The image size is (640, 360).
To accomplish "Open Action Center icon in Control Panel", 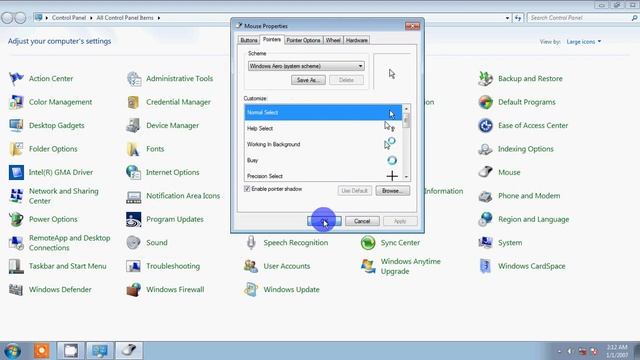I will (16, 78).
